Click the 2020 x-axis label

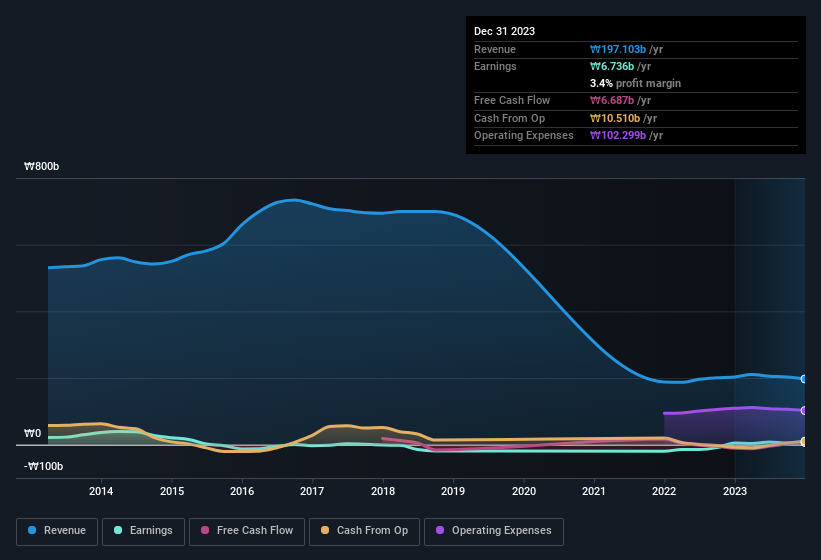(524, 491)
